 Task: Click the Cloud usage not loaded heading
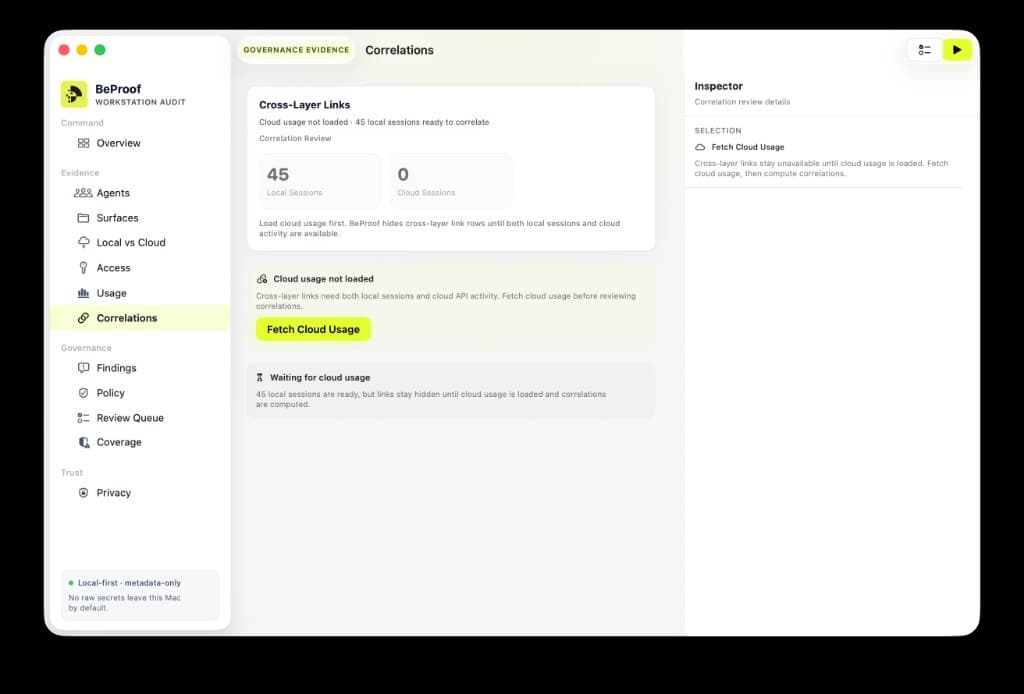(x=323, y=279)
